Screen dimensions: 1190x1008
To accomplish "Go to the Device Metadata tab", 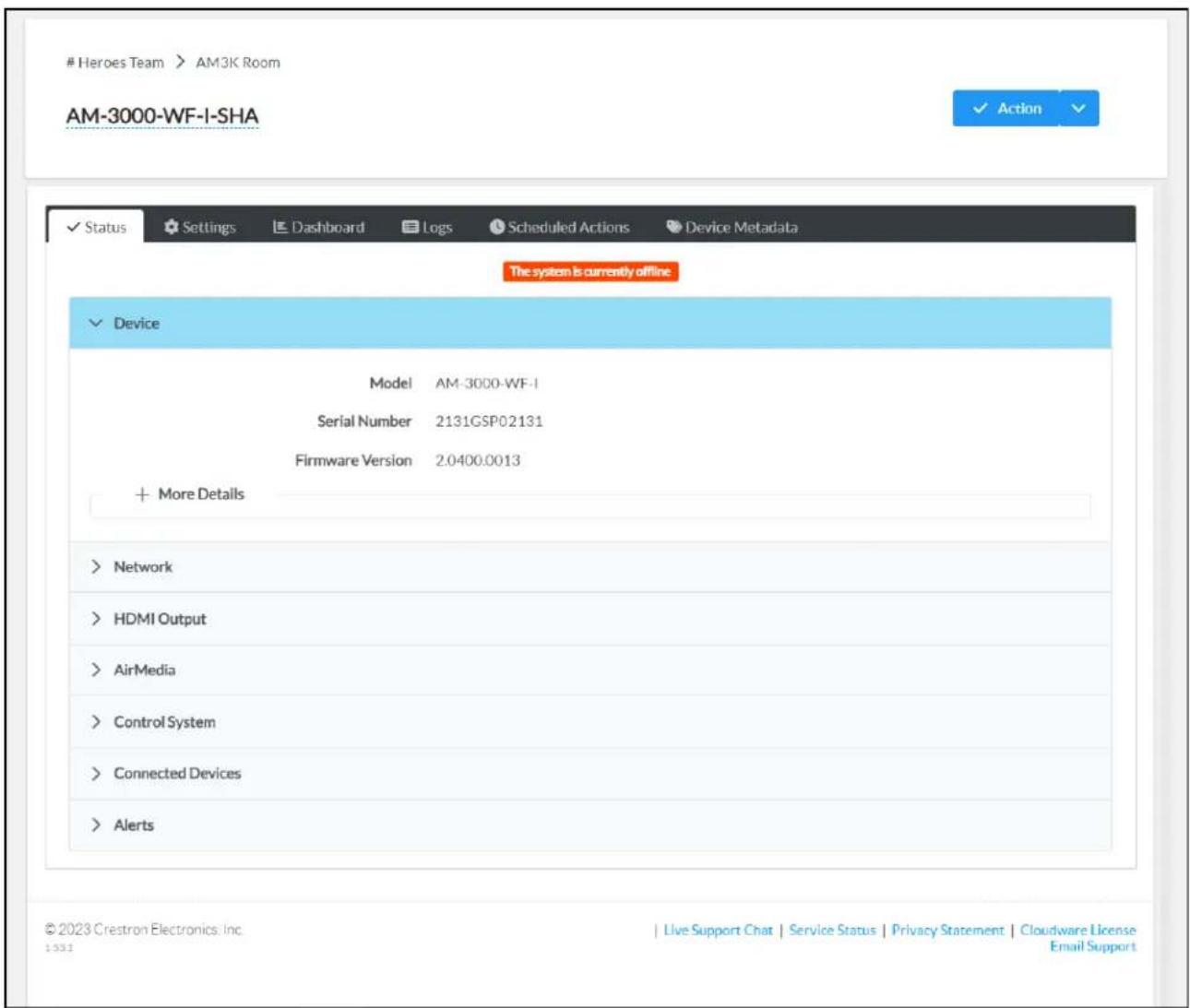I will tap(732, 227).
